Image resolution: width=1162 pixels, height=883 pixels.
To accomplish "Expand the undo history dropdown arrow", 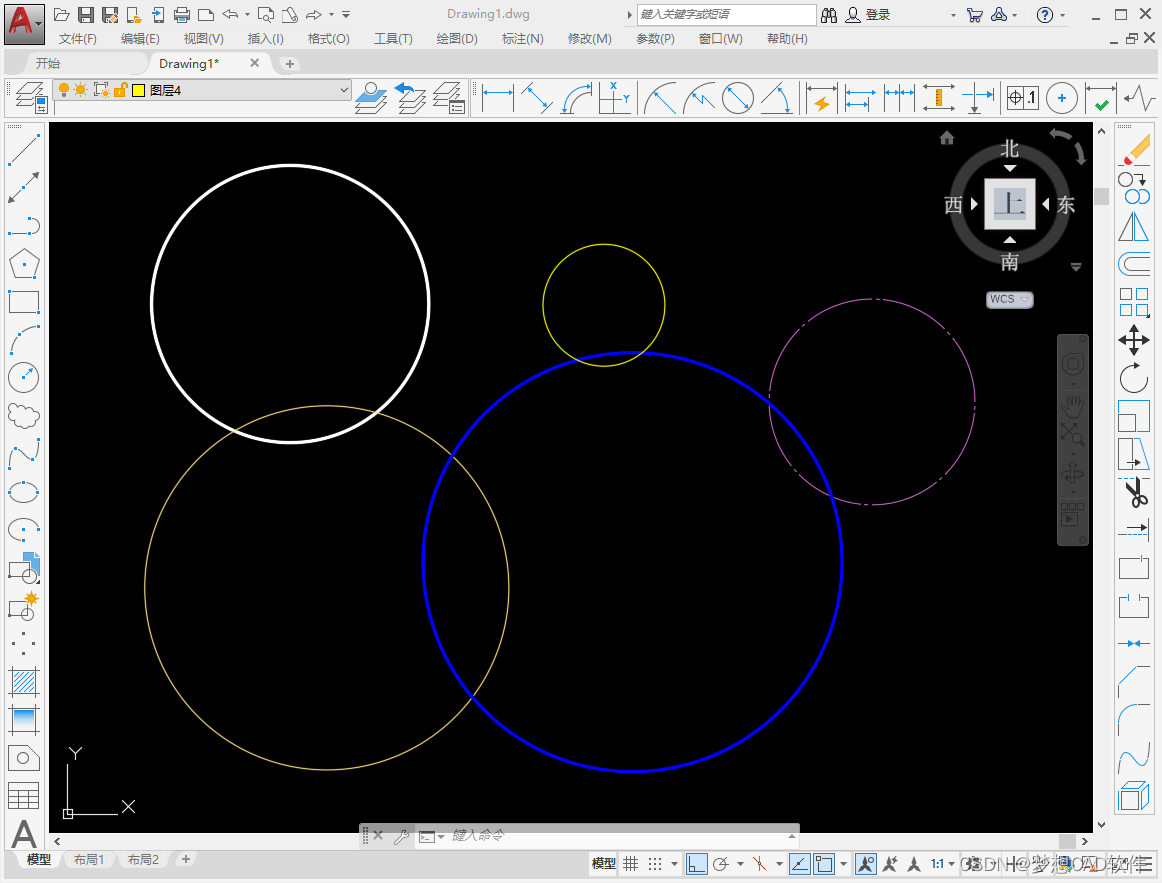I will click(248, 15).
